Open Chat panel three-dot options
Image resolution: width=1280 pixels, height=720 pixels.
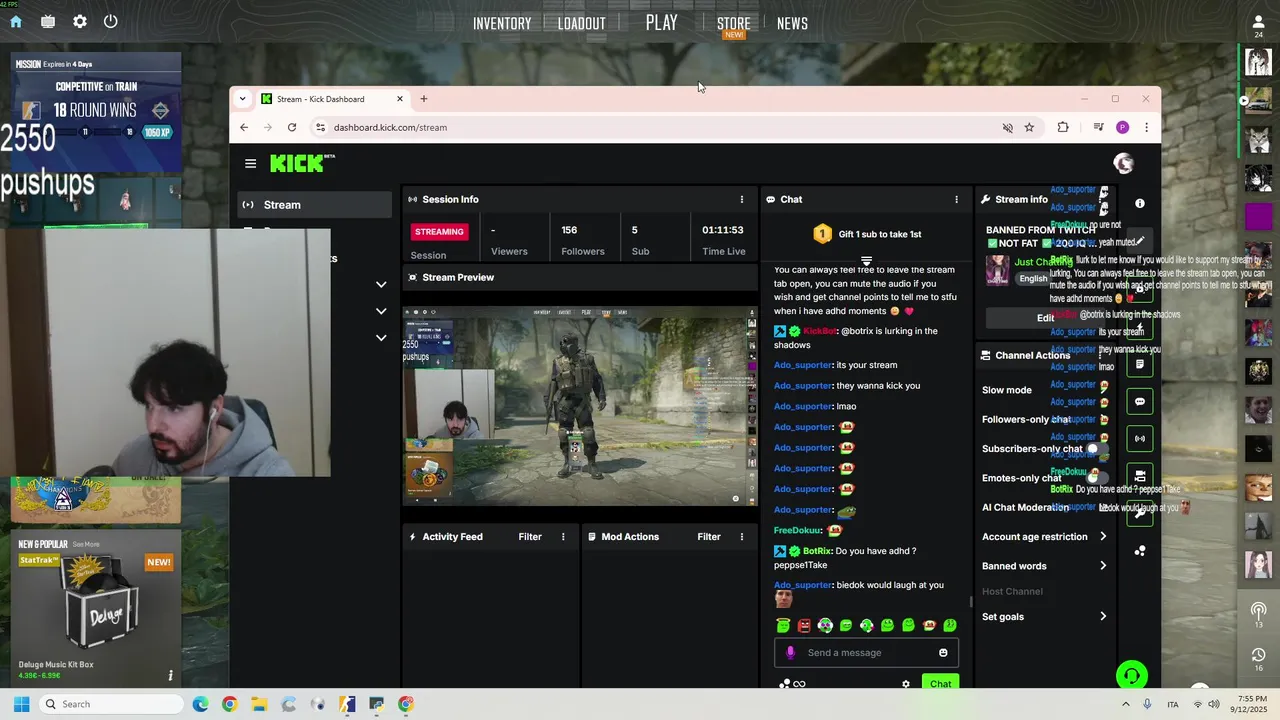point(956,199)
